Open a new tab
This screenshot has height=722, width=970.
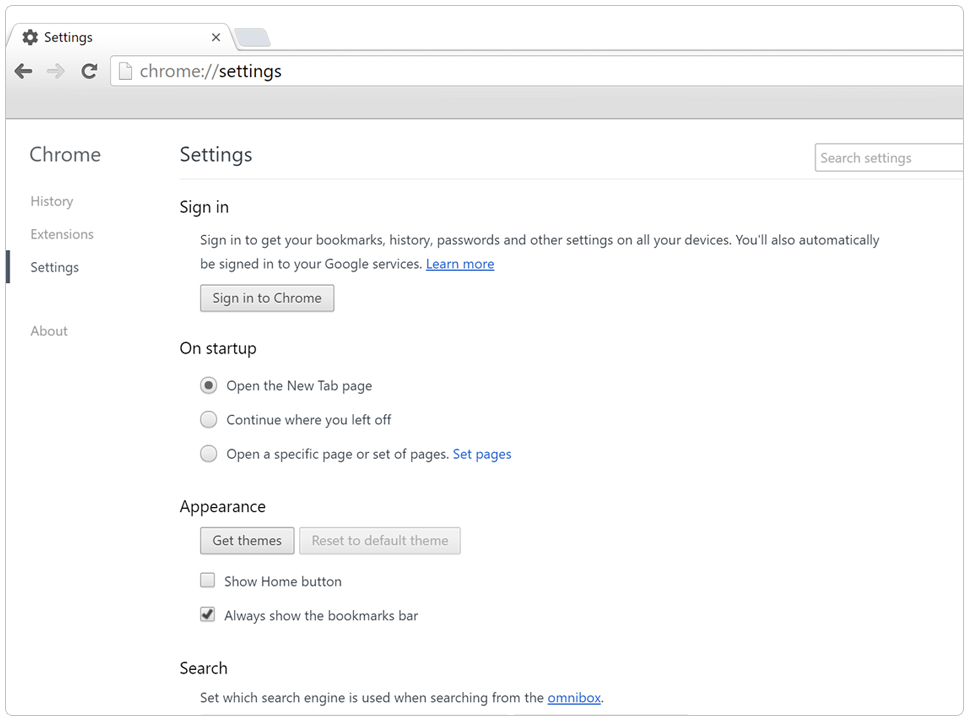coord(252,38)
